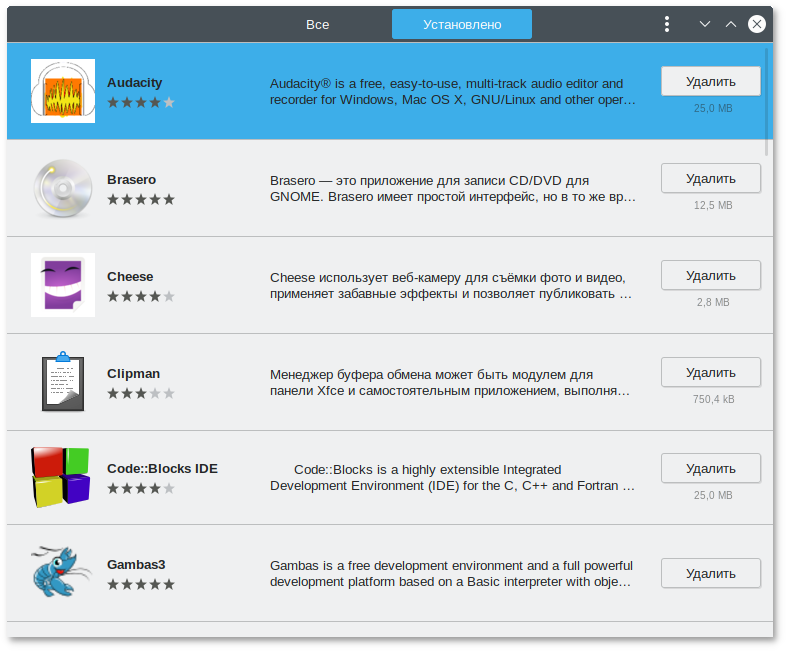Click the Code::Blocks cubes icon
Viewport: 786px width, 651px height.
tap(61, 477)
